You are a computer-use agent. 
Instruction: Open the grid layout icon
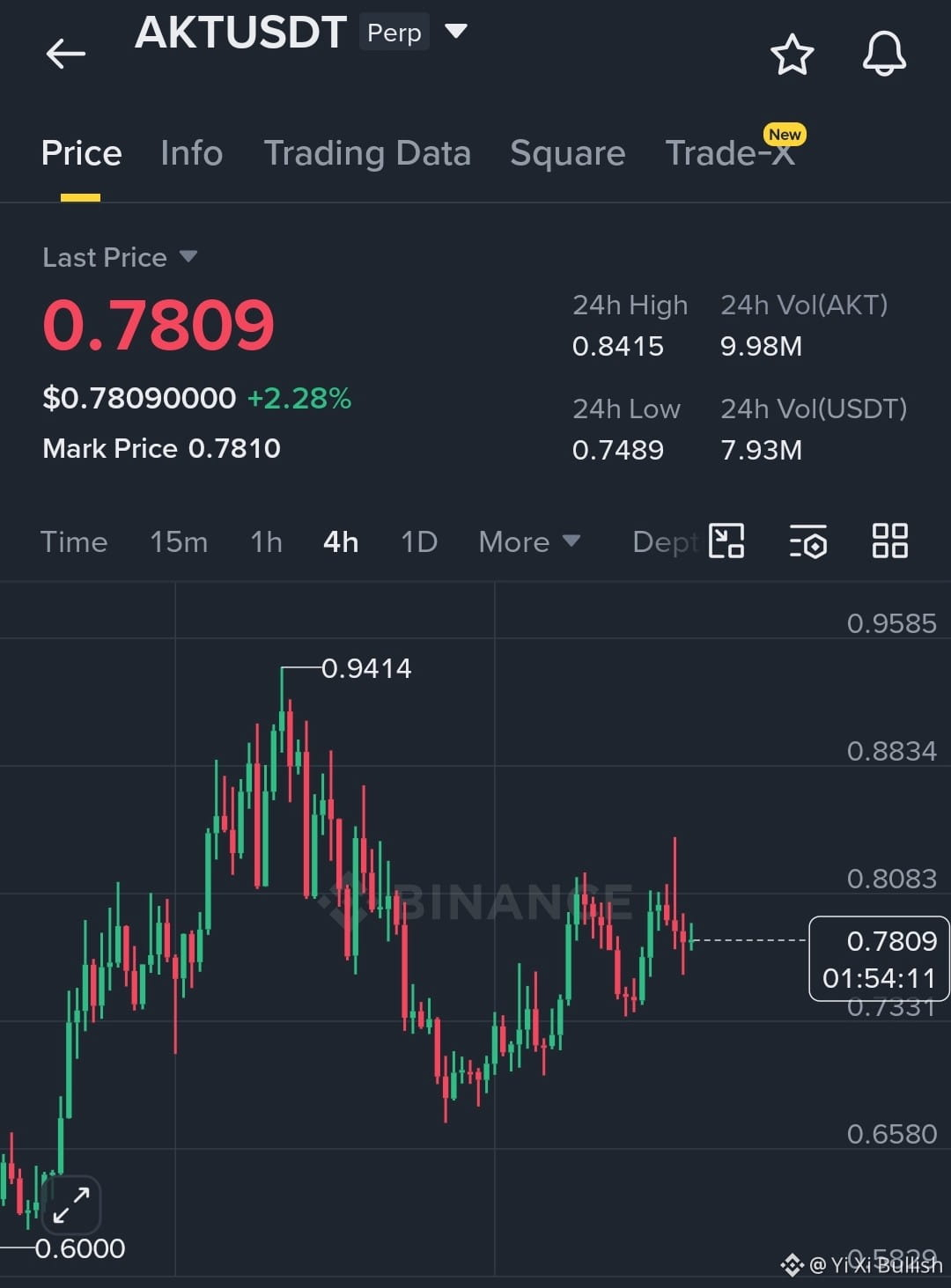point(889,541)
